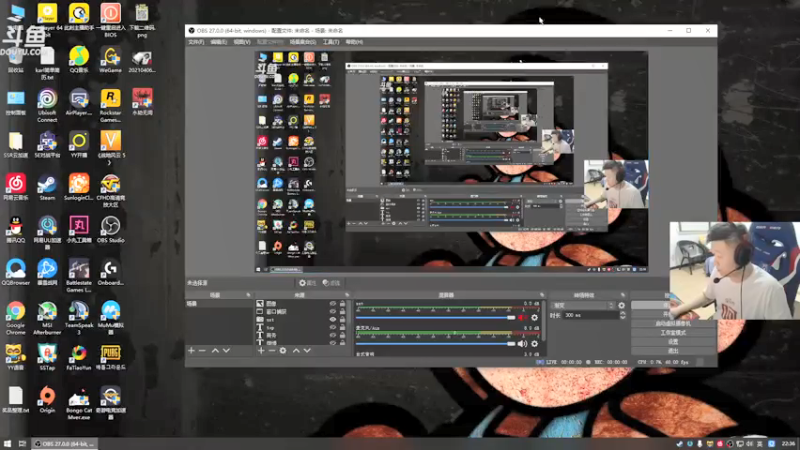800x450 pixels.
Task: Open MSI Afterburner desktop shortcut
Action: [x=47, y=318]
